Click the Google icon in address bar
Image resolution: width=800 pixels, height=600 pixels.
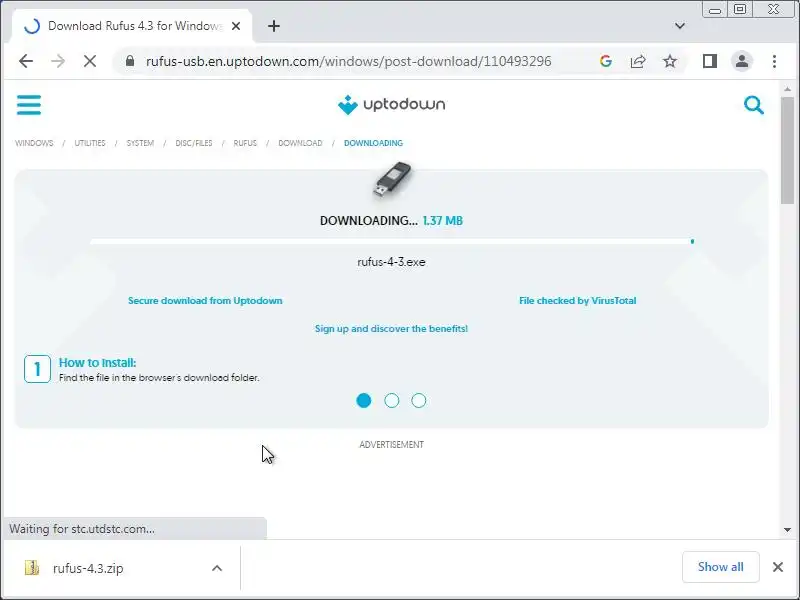point(606,61)
